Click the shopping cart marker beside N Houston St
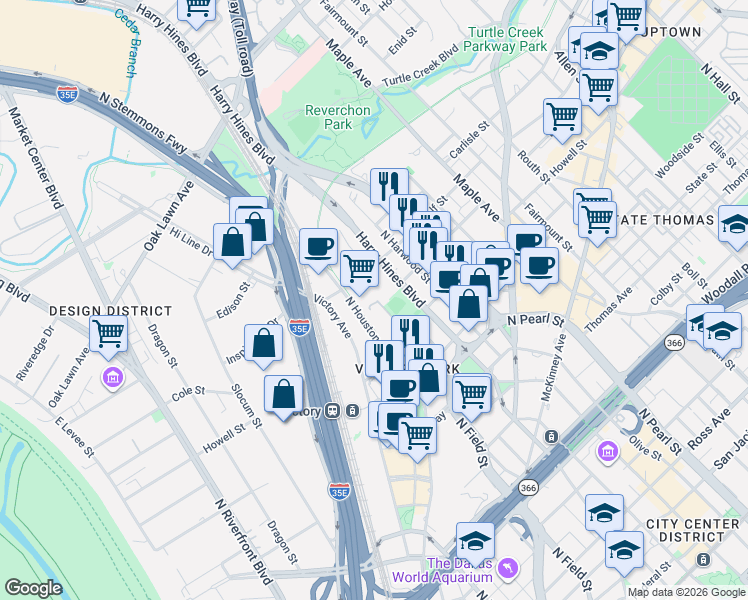Viewport: 748px width, 600px height. pyautogui.click(x=360, y=269)
